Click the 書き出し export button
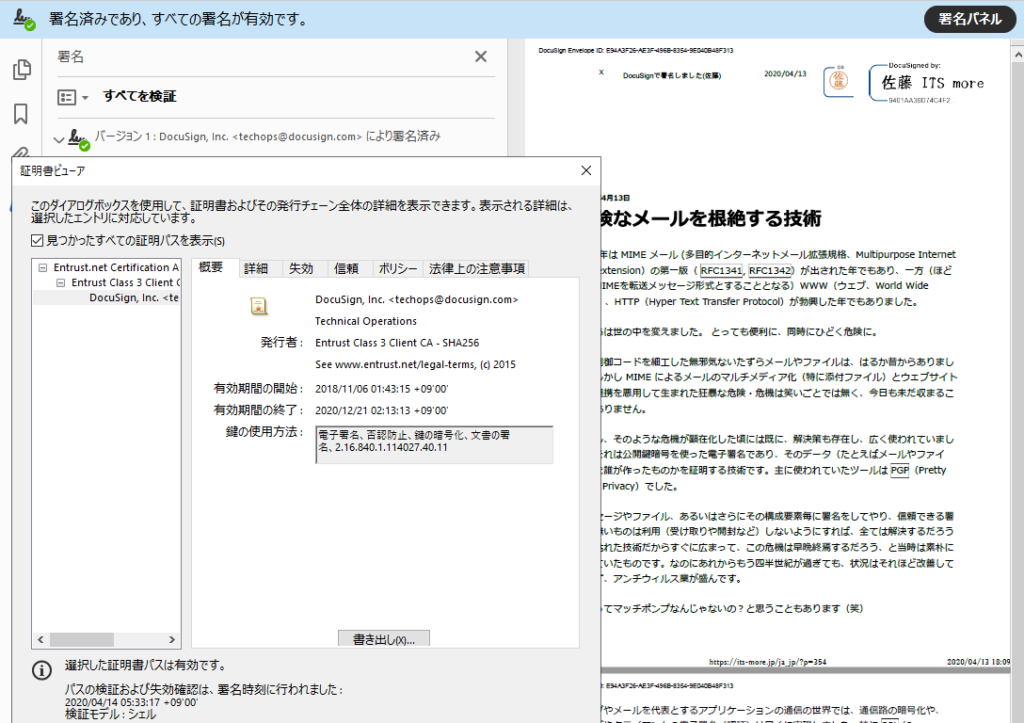 (384, 639)
